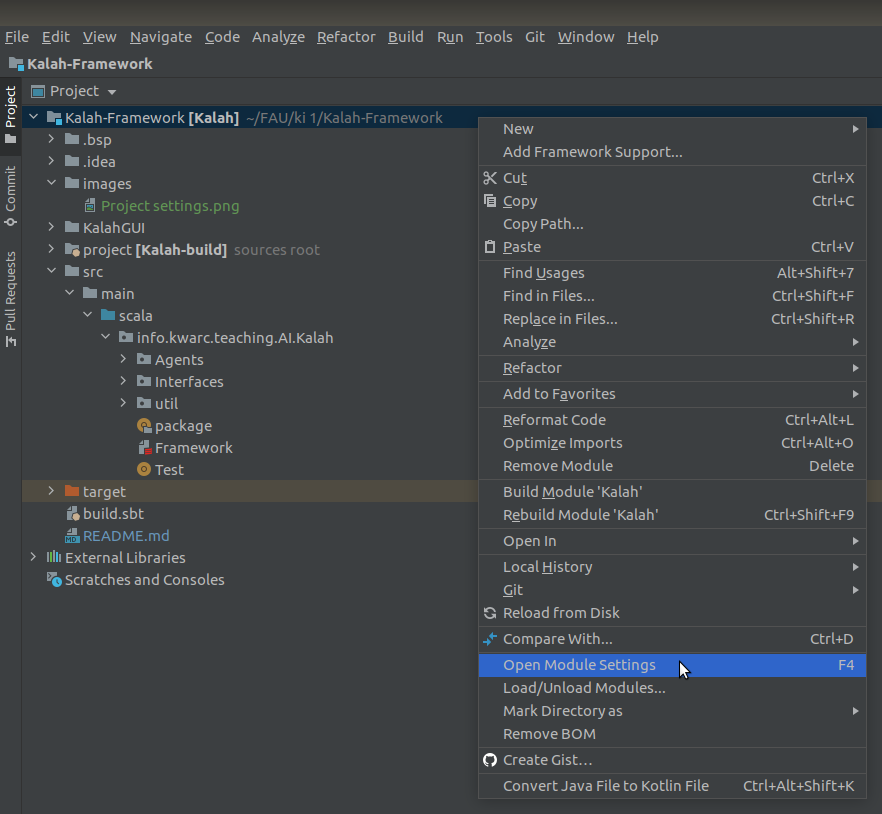The image size is (882, 814).
Task: Choose Convert Java File to Kotlin File
Action: point(672,786)
